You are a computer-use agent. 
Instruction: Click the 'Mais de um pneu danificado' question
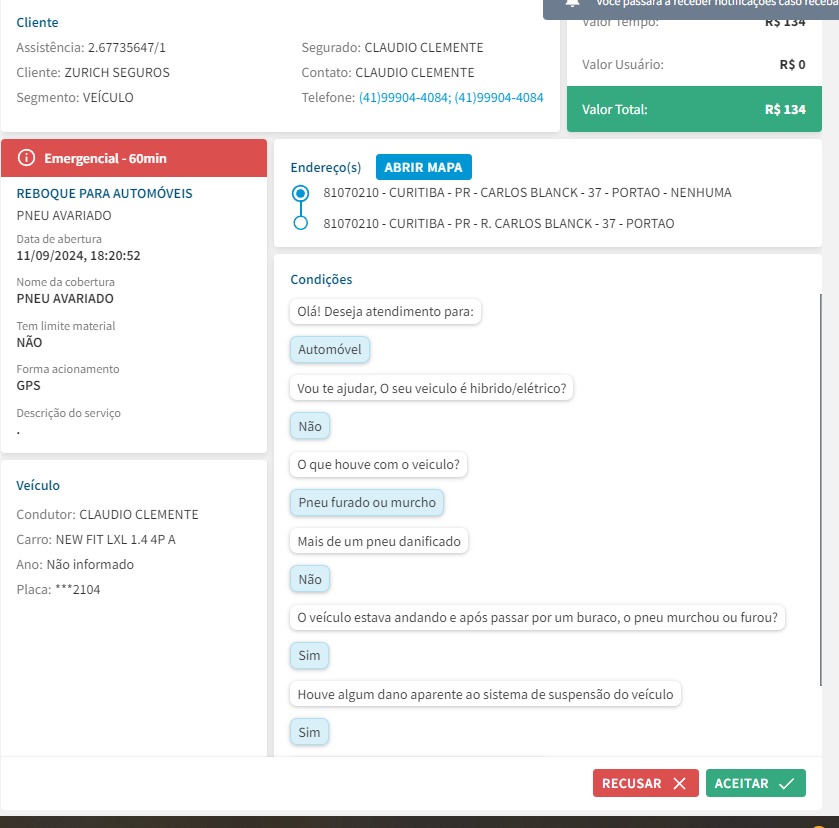379,541
